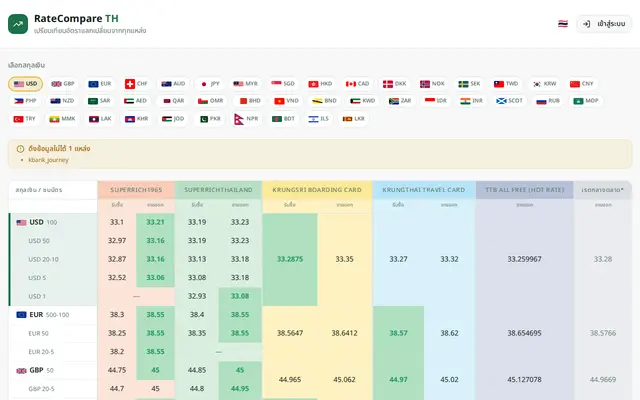This screenshot has height=400, width=640.
Task: Click the 33.2875 Krungsri USD rate
Action: pyautogui.click(x=290, y=259)
